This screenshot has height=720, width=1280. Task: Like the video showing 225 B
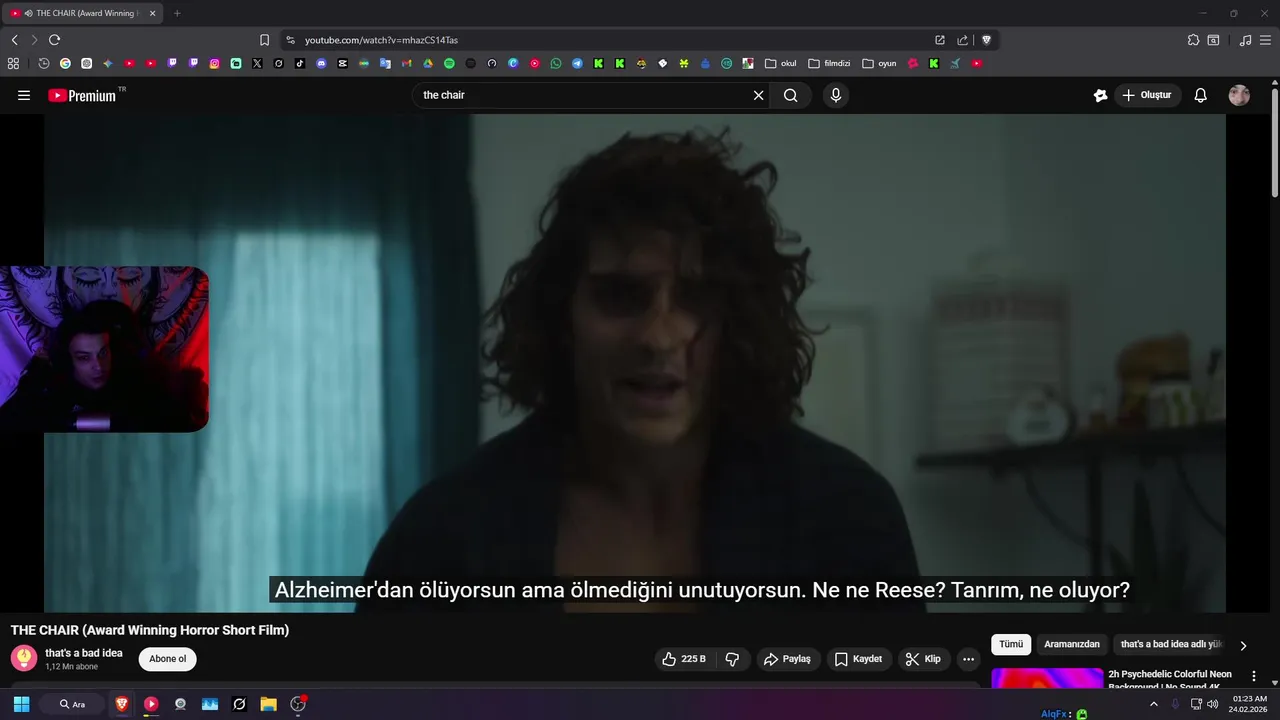point(683,659)
